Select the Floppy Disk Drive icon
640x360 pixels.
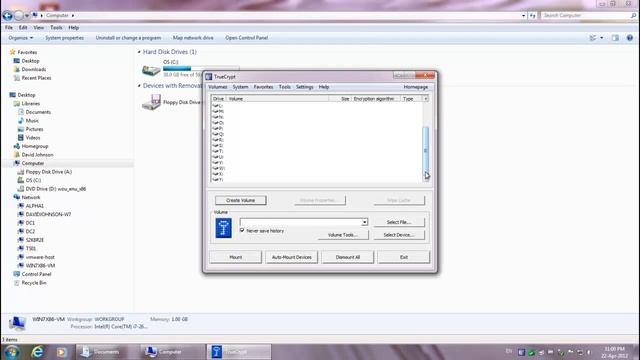151,102
